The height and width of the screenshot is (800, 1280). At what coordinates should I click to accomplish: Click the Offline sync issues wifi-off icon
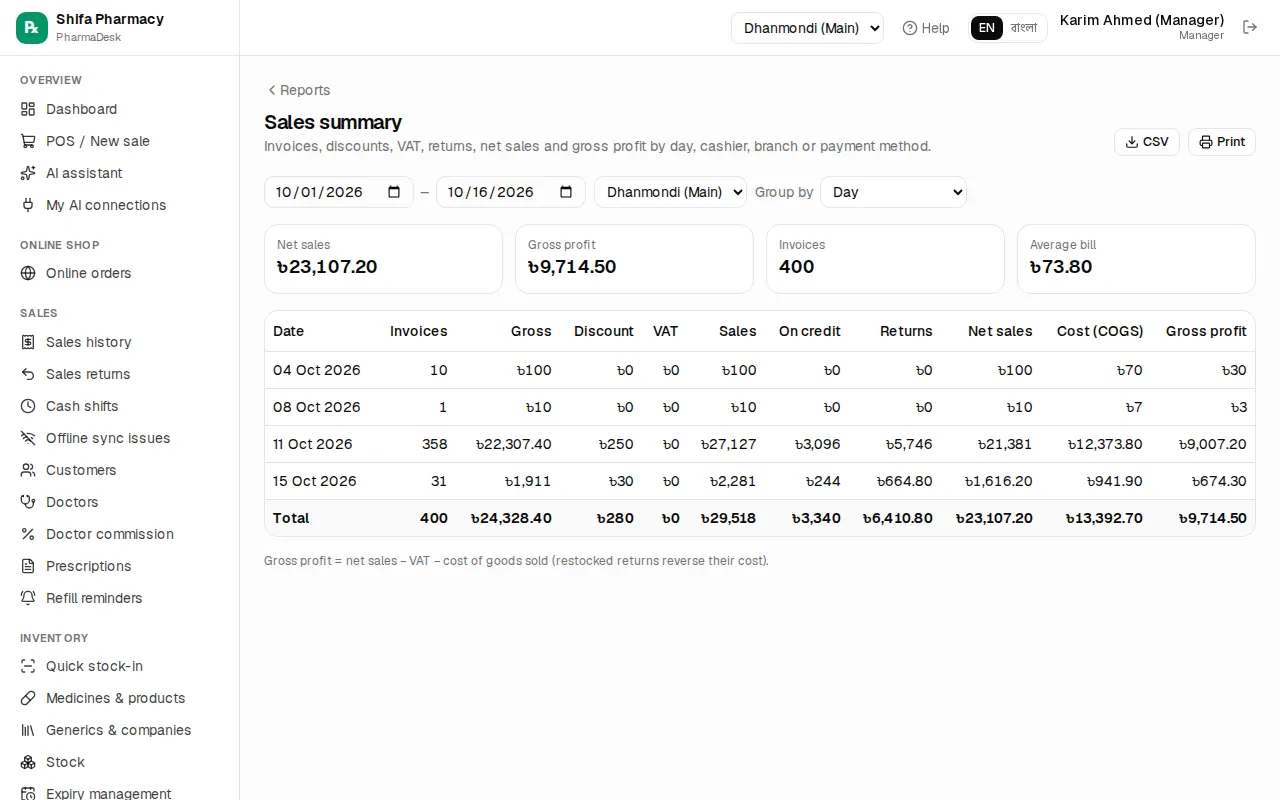[x=28, y=438]
